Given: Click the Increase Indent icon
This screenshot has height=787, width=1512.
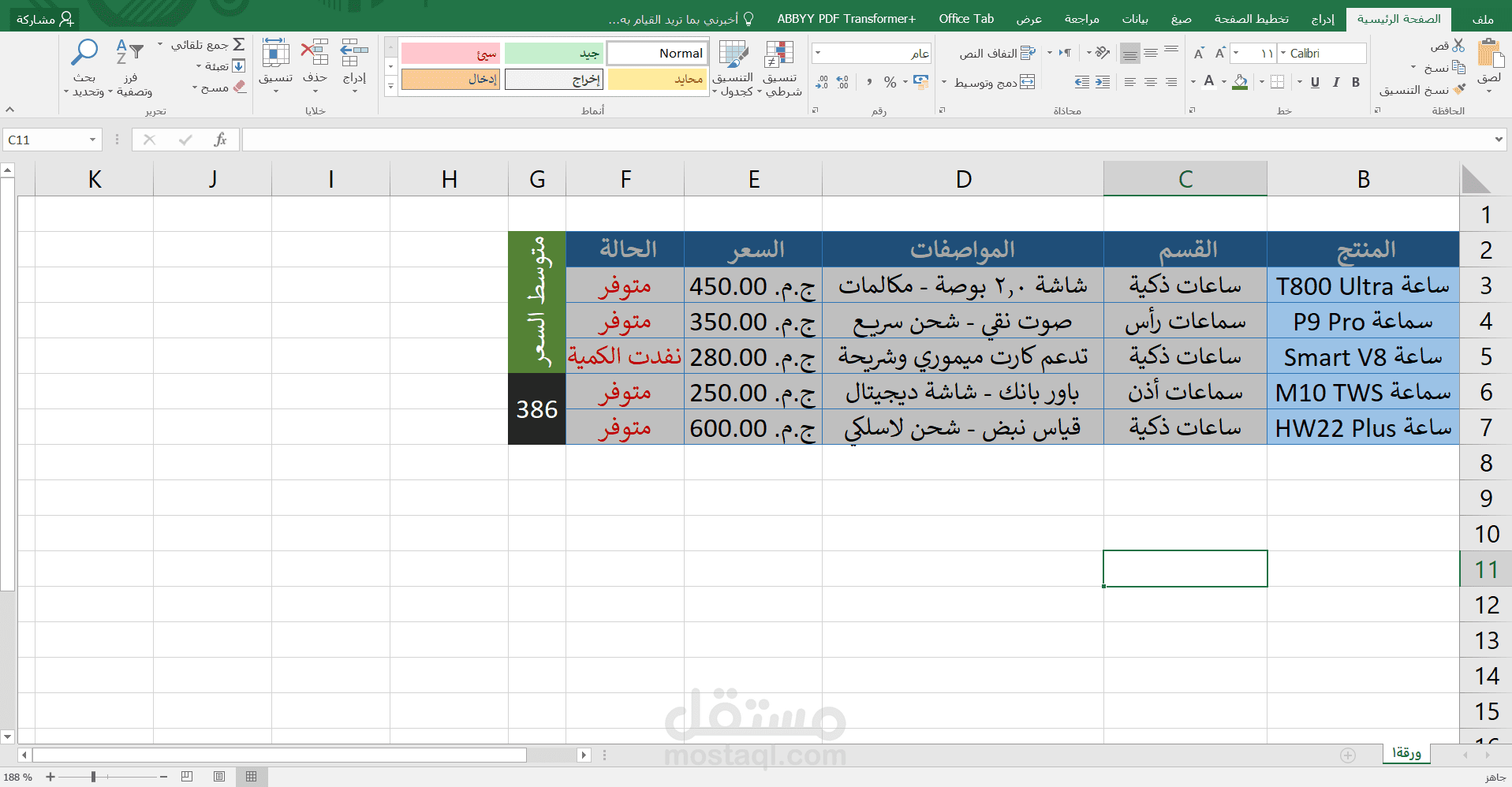Looking at the screenshot, I should pyautogui.click(x=1082, y=82).
